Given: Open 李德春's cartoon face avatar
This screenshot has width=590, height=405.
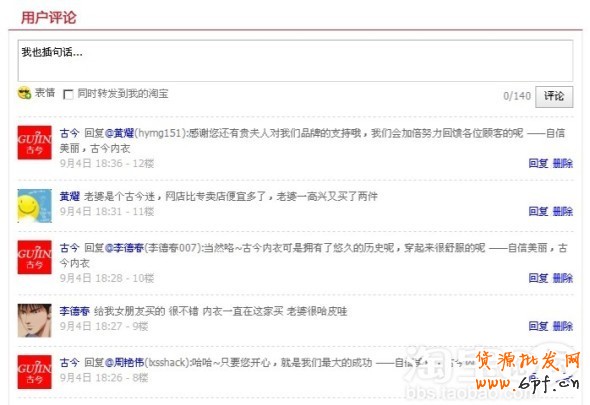Looking at the screenshot, I should pyautogui.click(x=35, y=320).
